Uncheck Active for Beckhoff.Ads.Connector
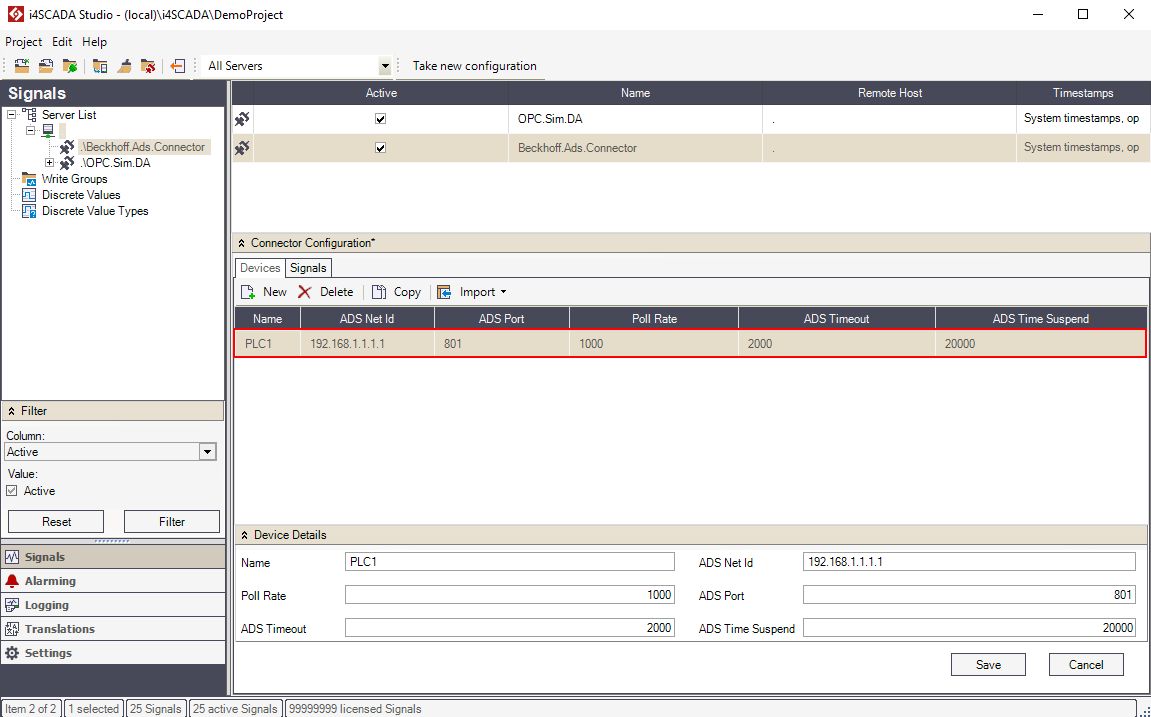 381,147
